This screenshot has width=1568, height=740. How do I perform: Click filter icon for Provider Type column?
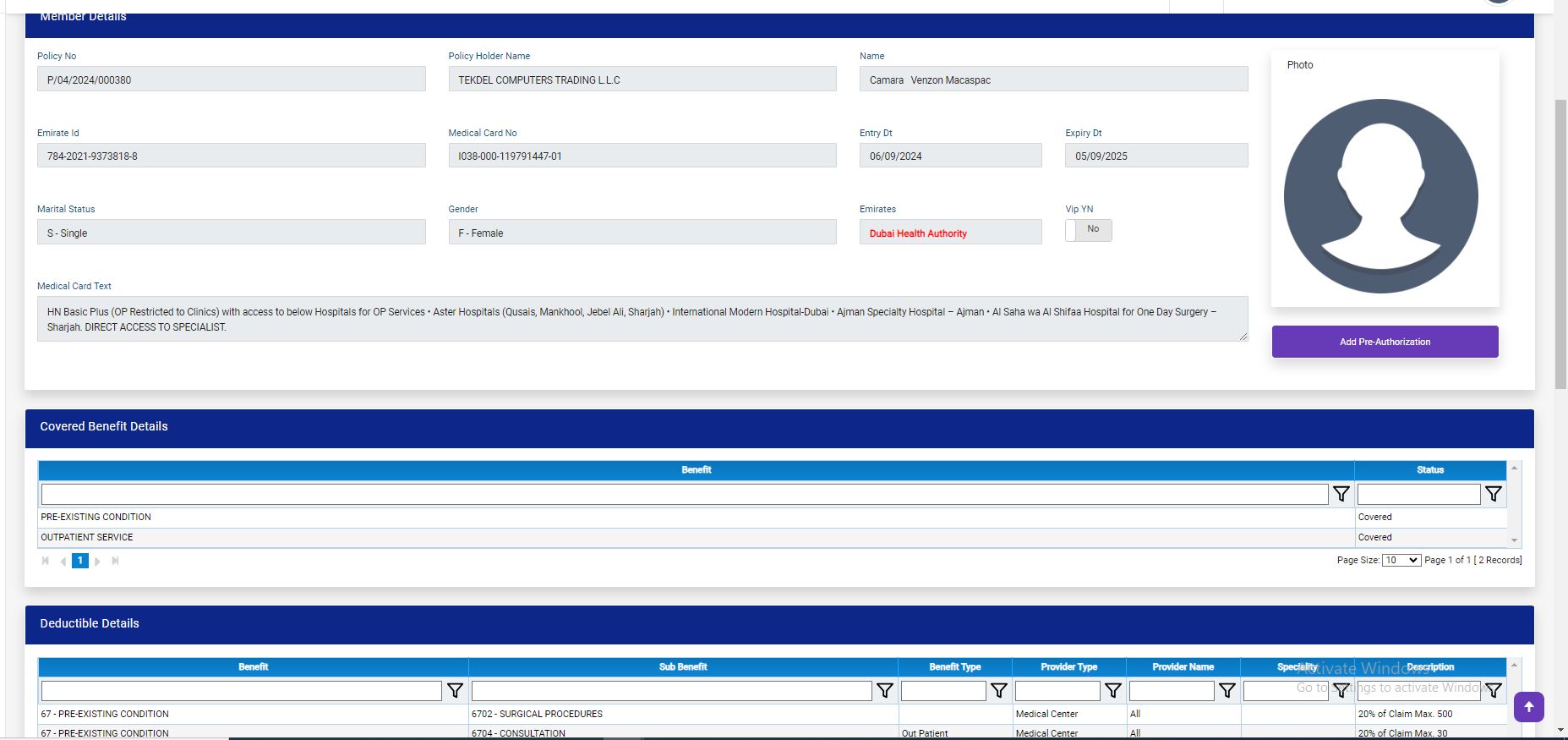1112,691
